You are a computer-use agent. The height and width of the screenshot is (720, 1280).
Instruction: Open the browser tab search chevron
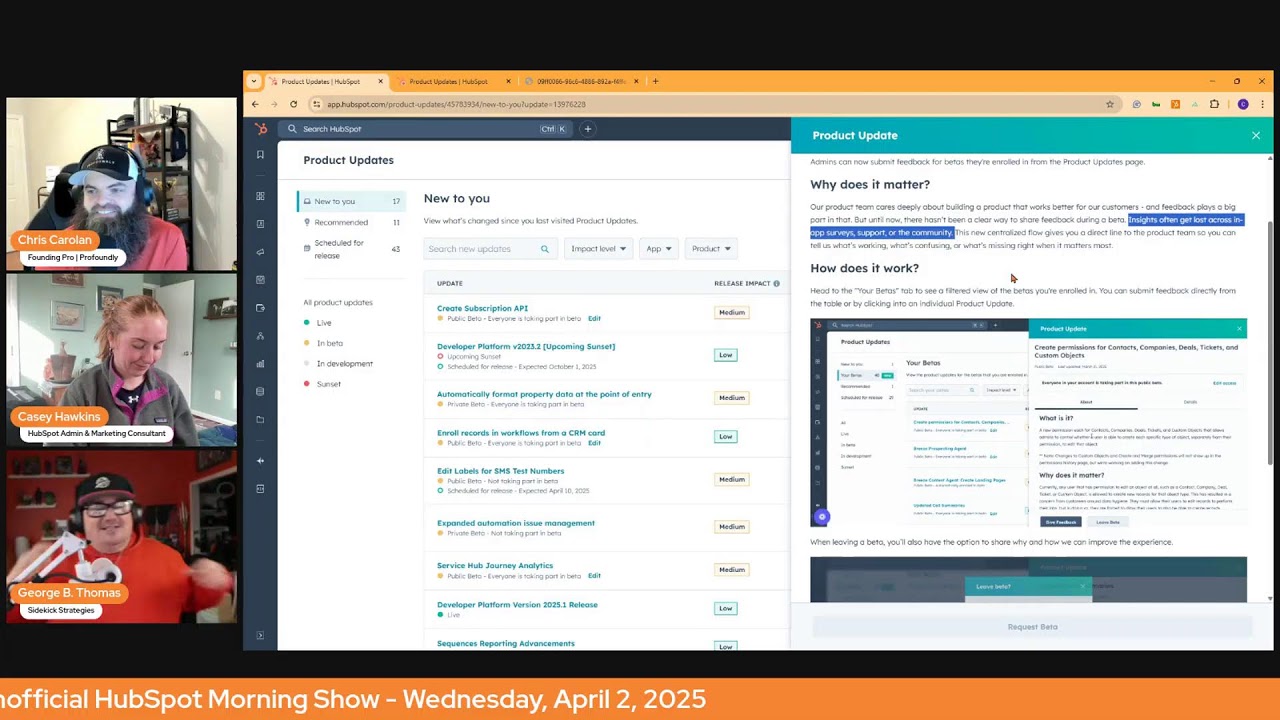253,81
